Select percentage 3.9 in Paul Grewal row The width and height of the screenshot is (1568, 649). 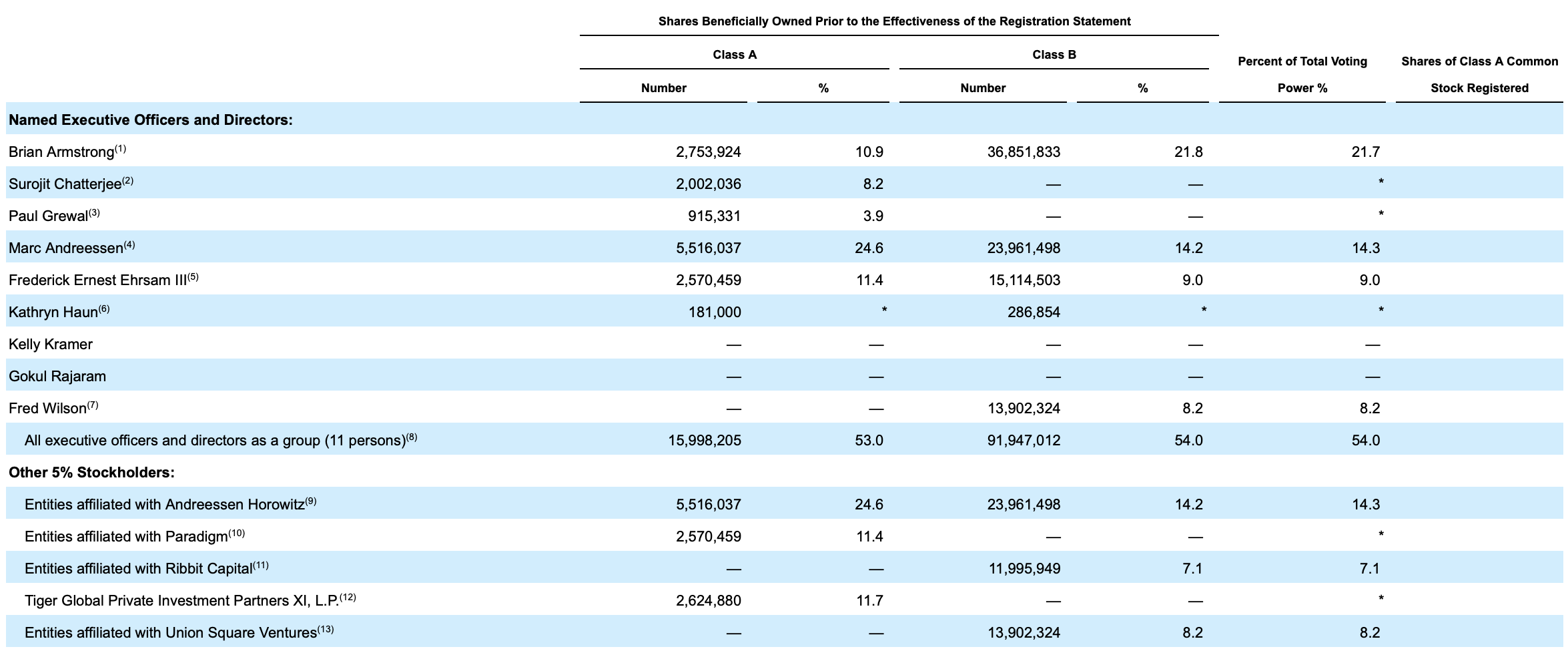[873, 216]
